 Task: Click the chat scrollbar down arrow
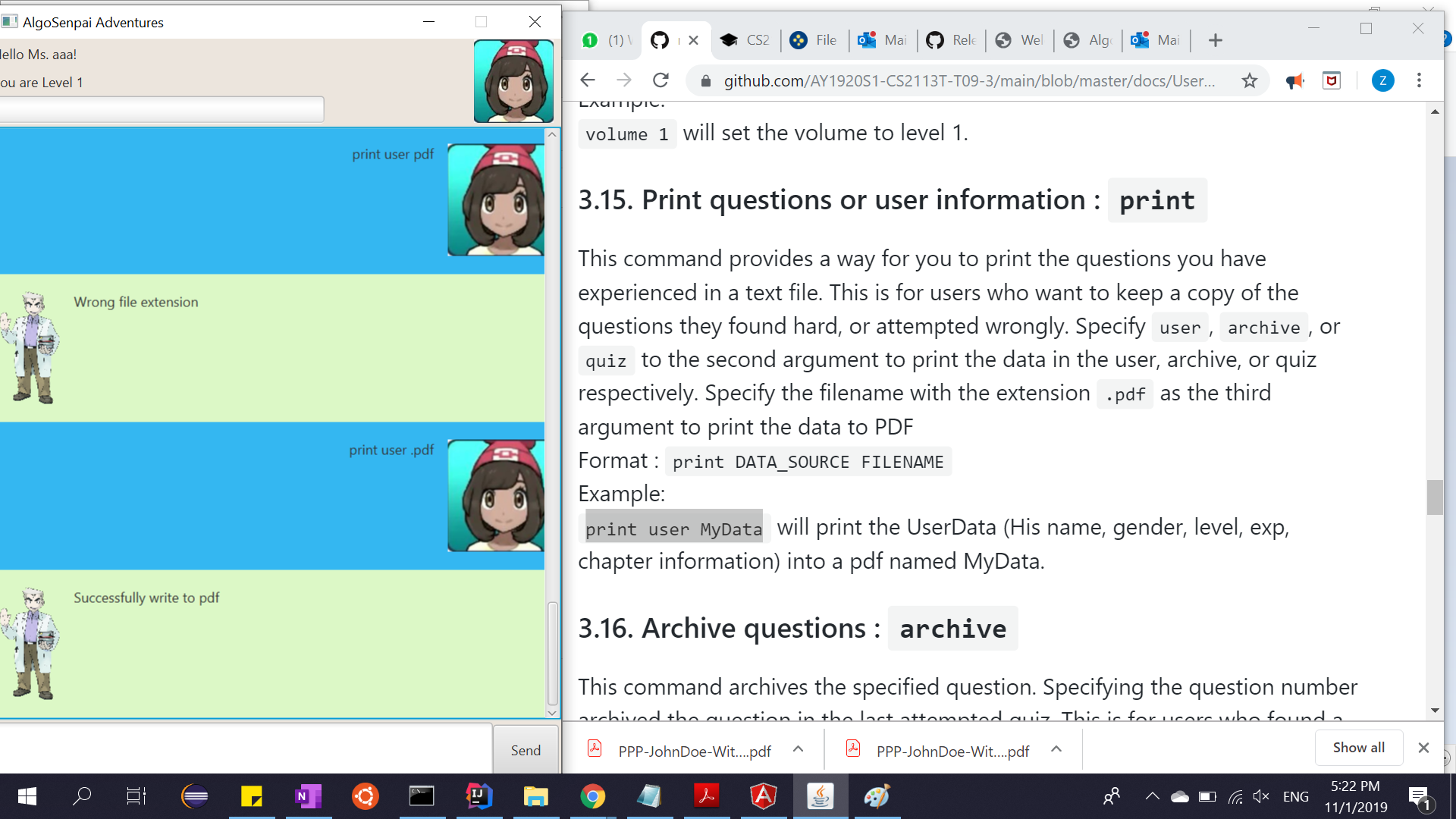[552, 712]
